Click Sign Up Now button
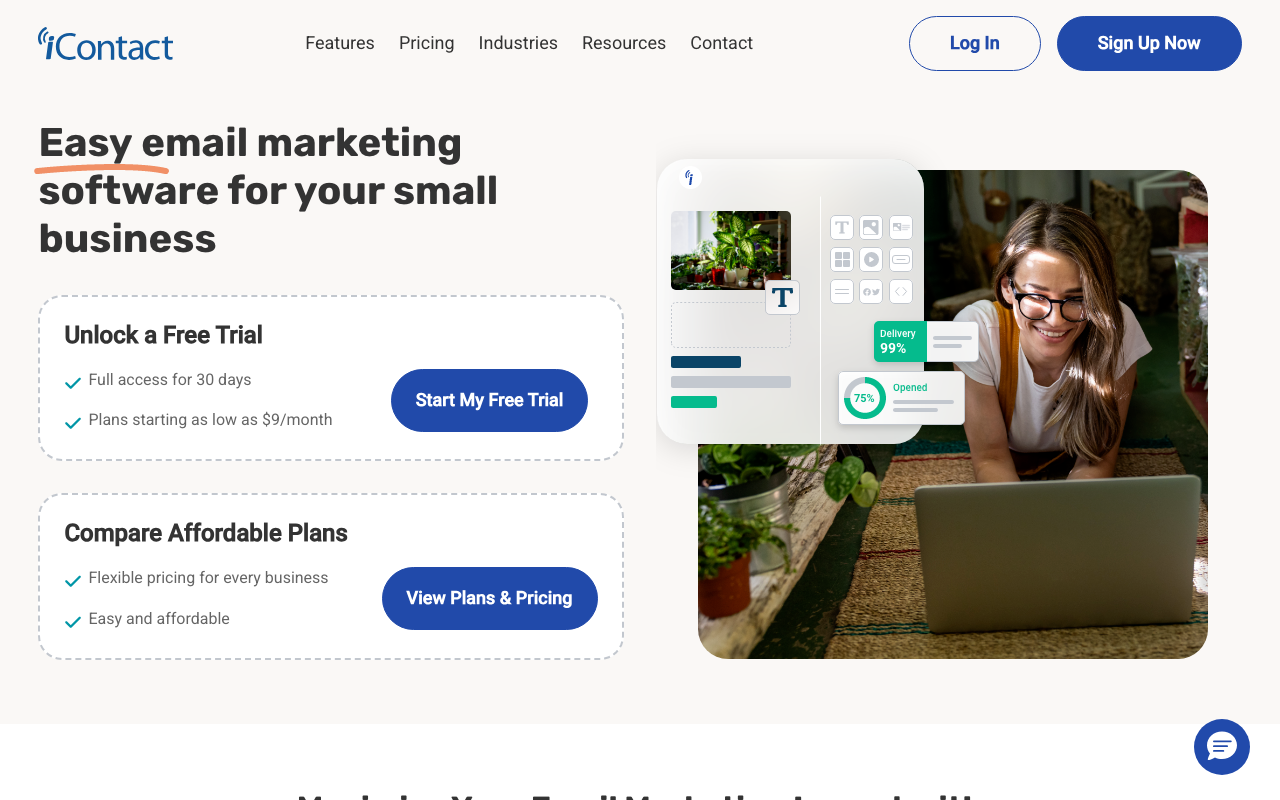The width and height of the screenshot is (1280, 800). [x=1149, y=43]
